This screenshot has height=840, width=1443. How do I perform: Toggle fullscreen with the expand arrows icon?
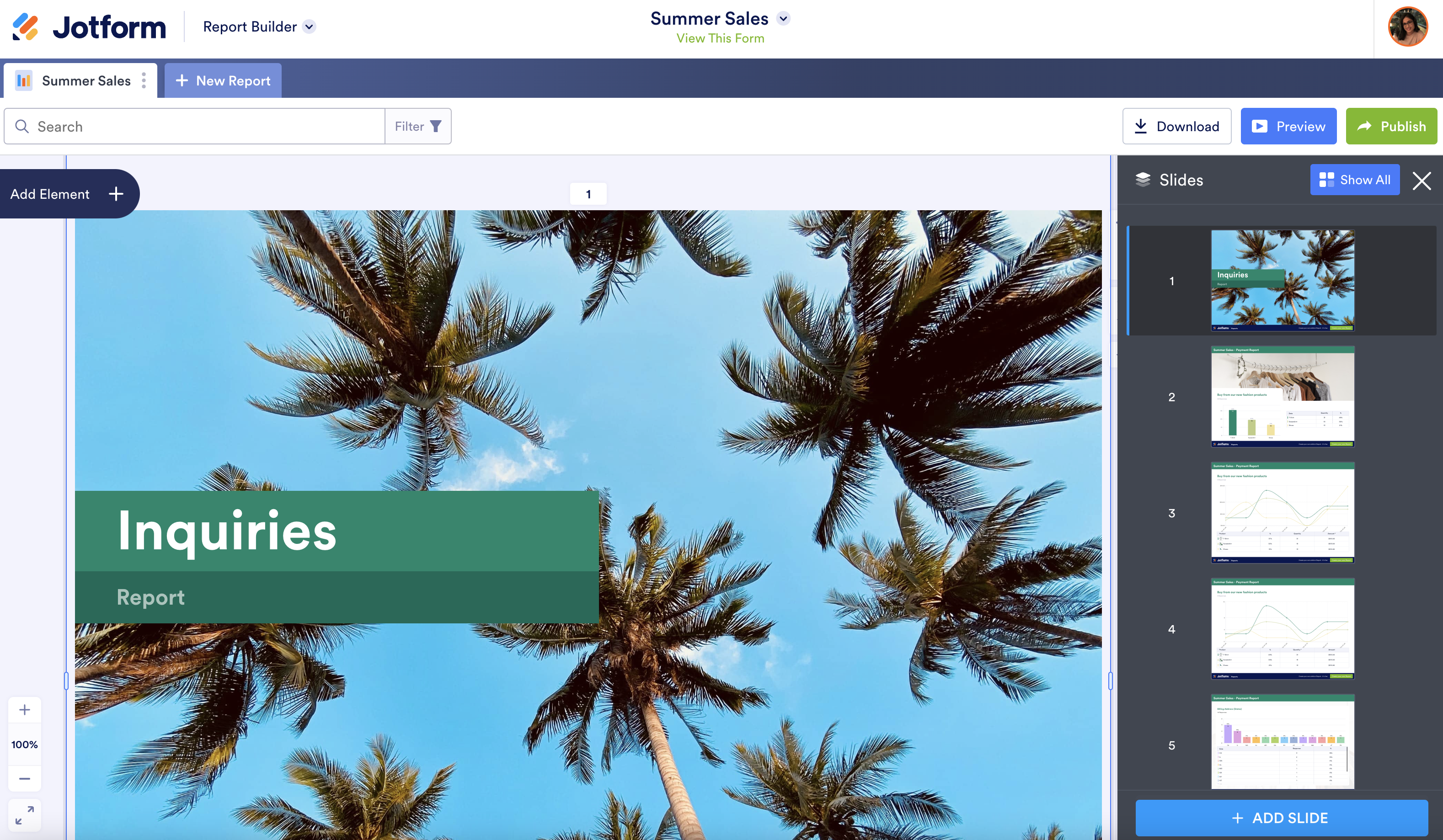point(25,815)
